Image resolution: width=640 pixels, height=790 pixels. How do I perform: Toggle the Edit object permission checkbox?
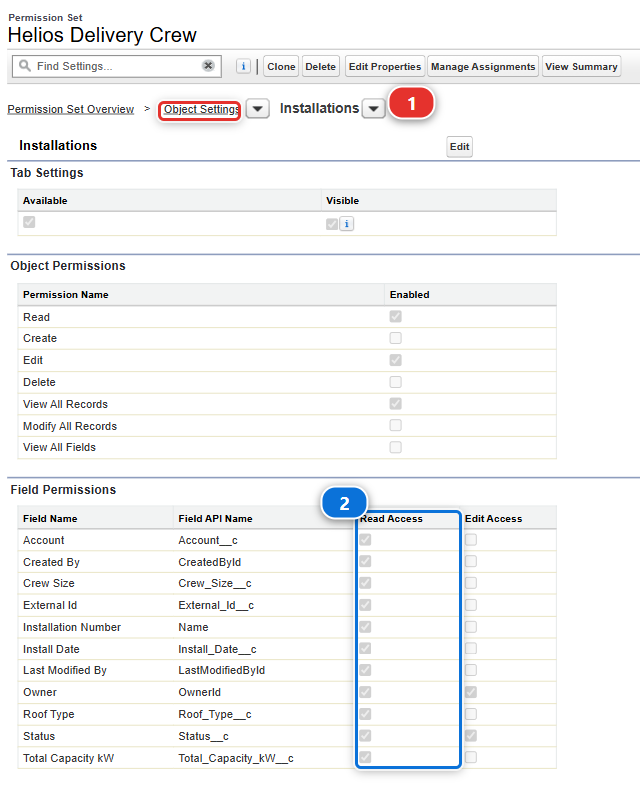(396, 360)
